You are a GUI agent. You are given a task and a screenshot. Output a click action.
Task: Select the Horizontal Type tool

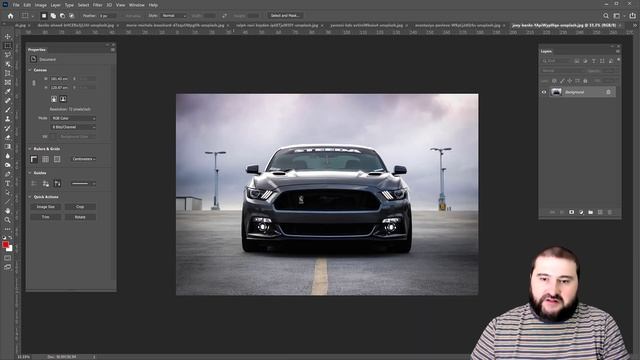coord(7,183)
